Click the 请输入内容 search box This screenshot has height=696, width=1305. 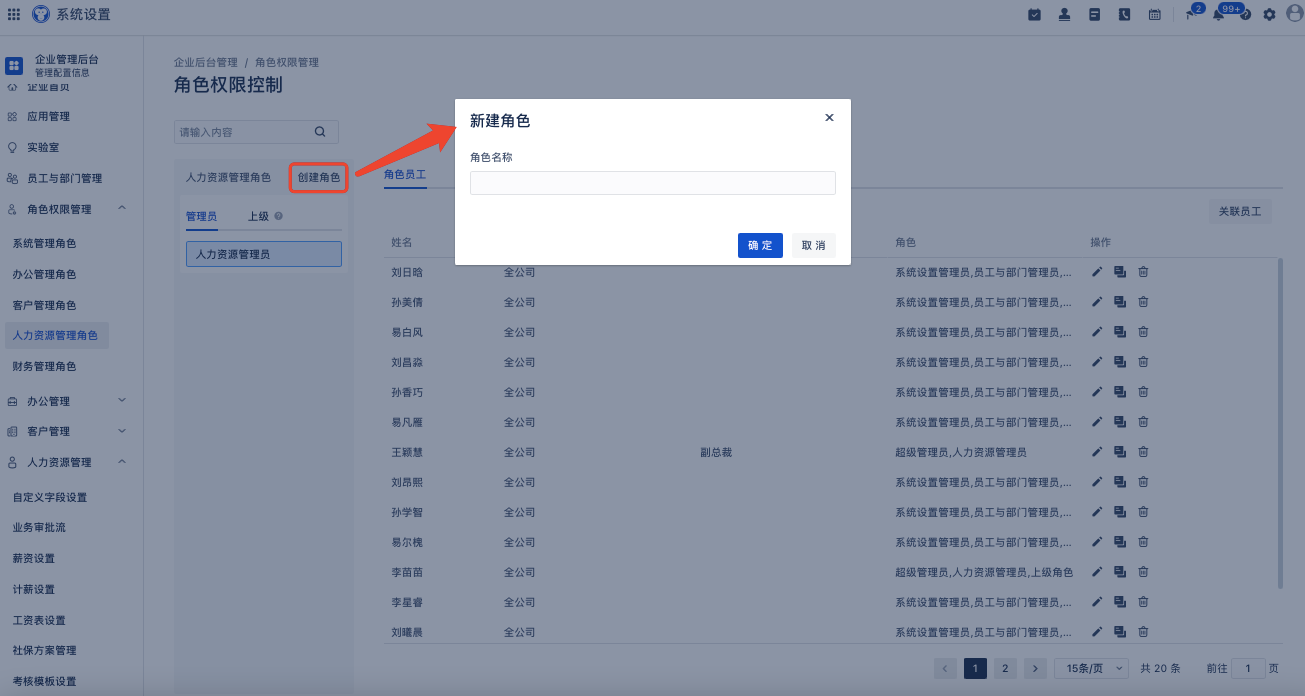pyautogui.click(x=256, y=131)
